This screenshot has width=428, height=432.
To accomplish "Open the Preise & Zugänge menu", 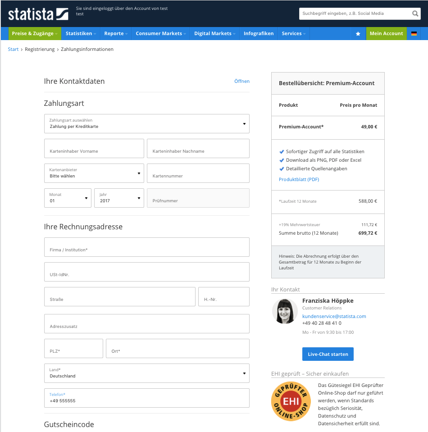I will (35, 34).
